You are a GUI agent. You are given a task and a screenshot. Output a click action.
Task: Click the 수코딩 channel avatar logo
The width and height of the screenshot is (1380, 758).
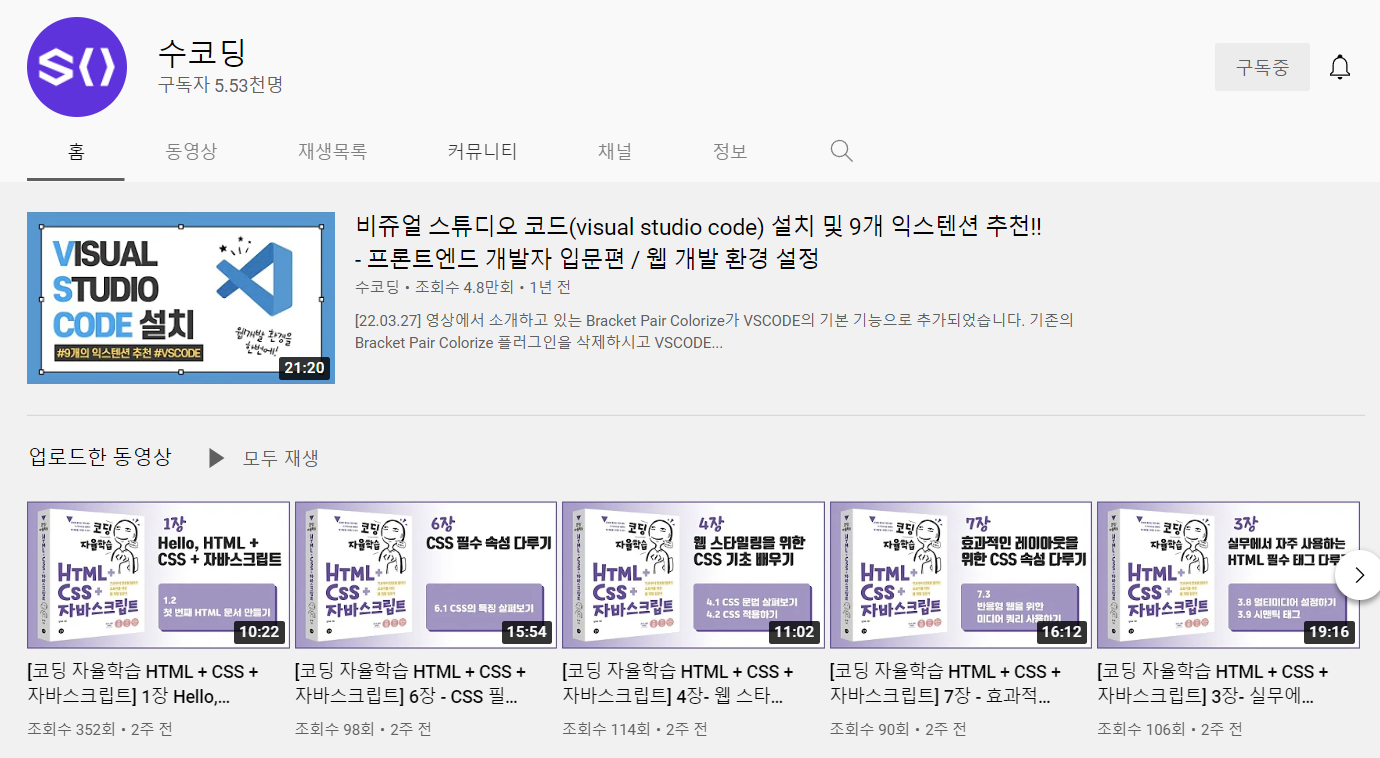pos(77,67)
